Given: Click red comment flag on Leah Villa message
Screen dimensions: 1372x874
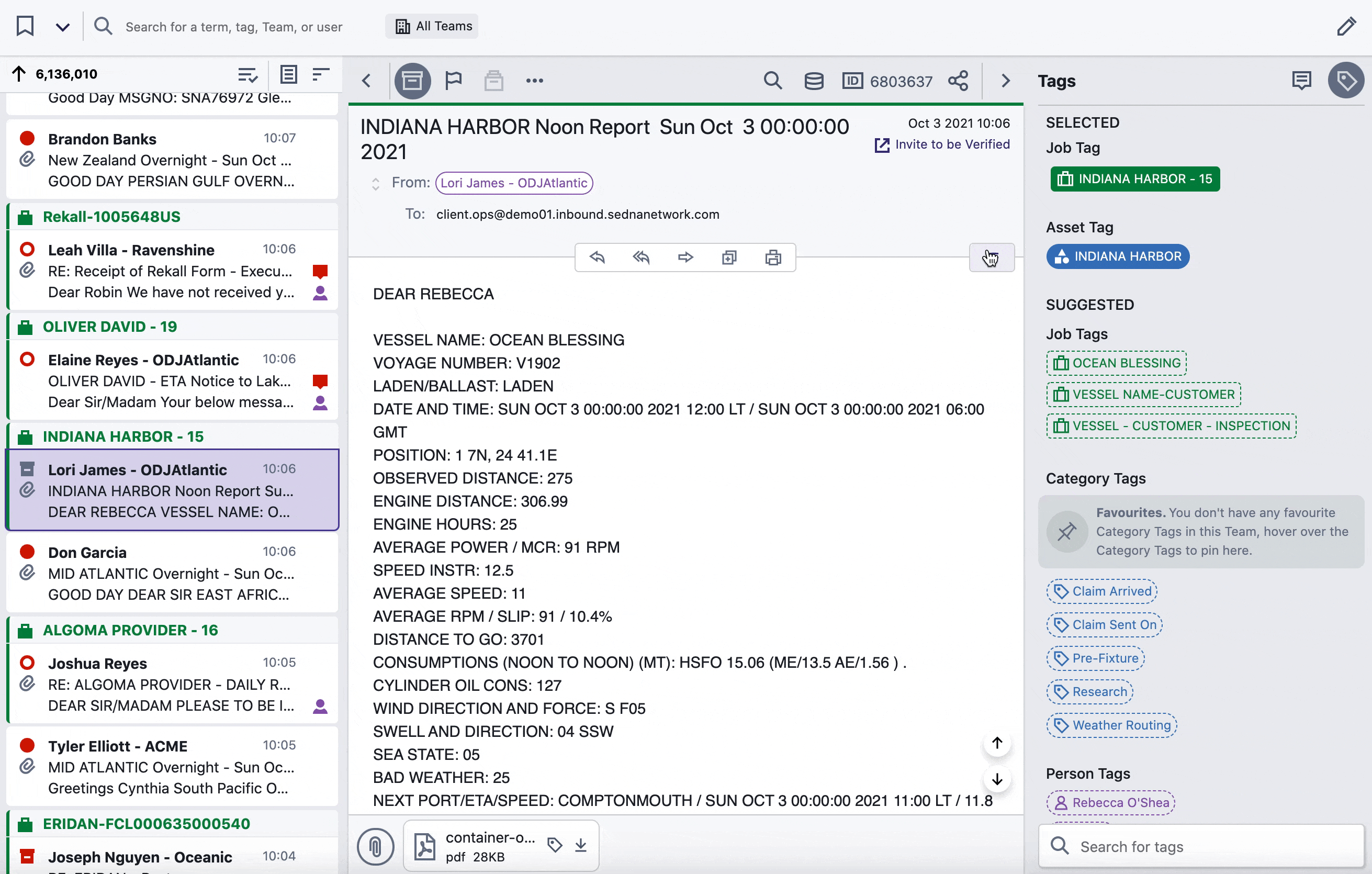Looking at the screenshot, I should 320,271.
